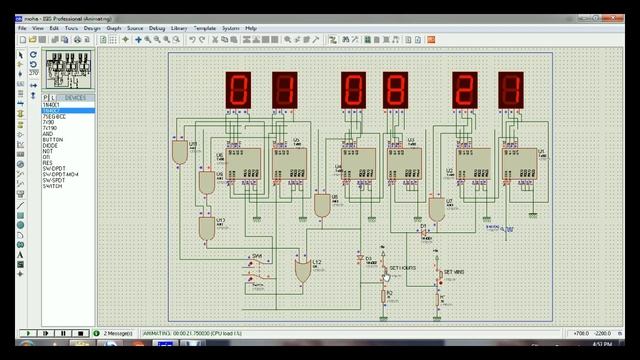Open the Help menu
Screen dimensions: 640x360
251,28
